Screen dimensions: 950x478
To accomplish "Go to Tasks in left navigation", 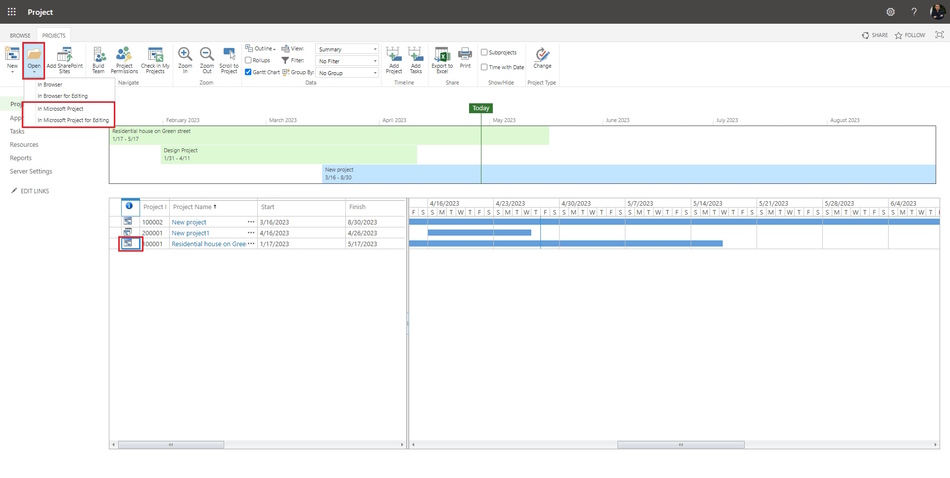I will pyautogui.click(x=17, y=131).
